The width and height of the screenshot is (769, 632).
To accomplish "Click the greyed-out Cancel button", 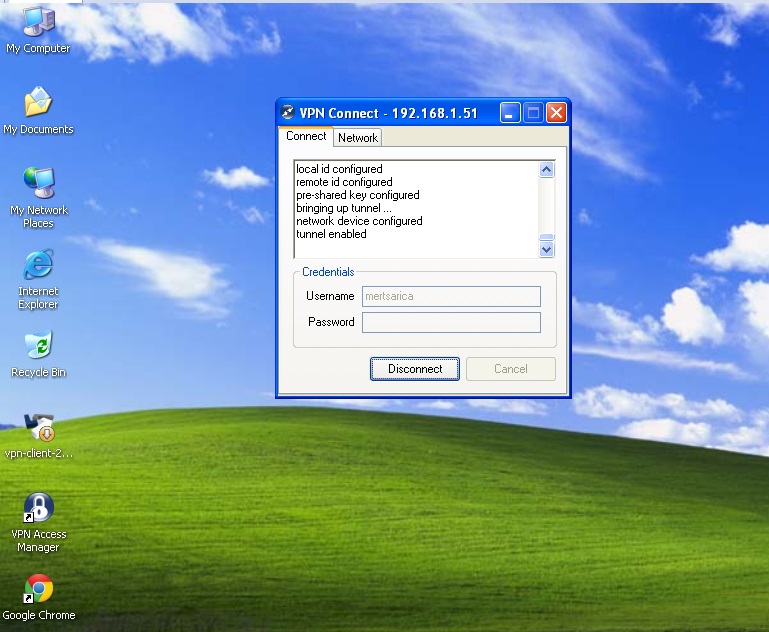I will [511, 369].
